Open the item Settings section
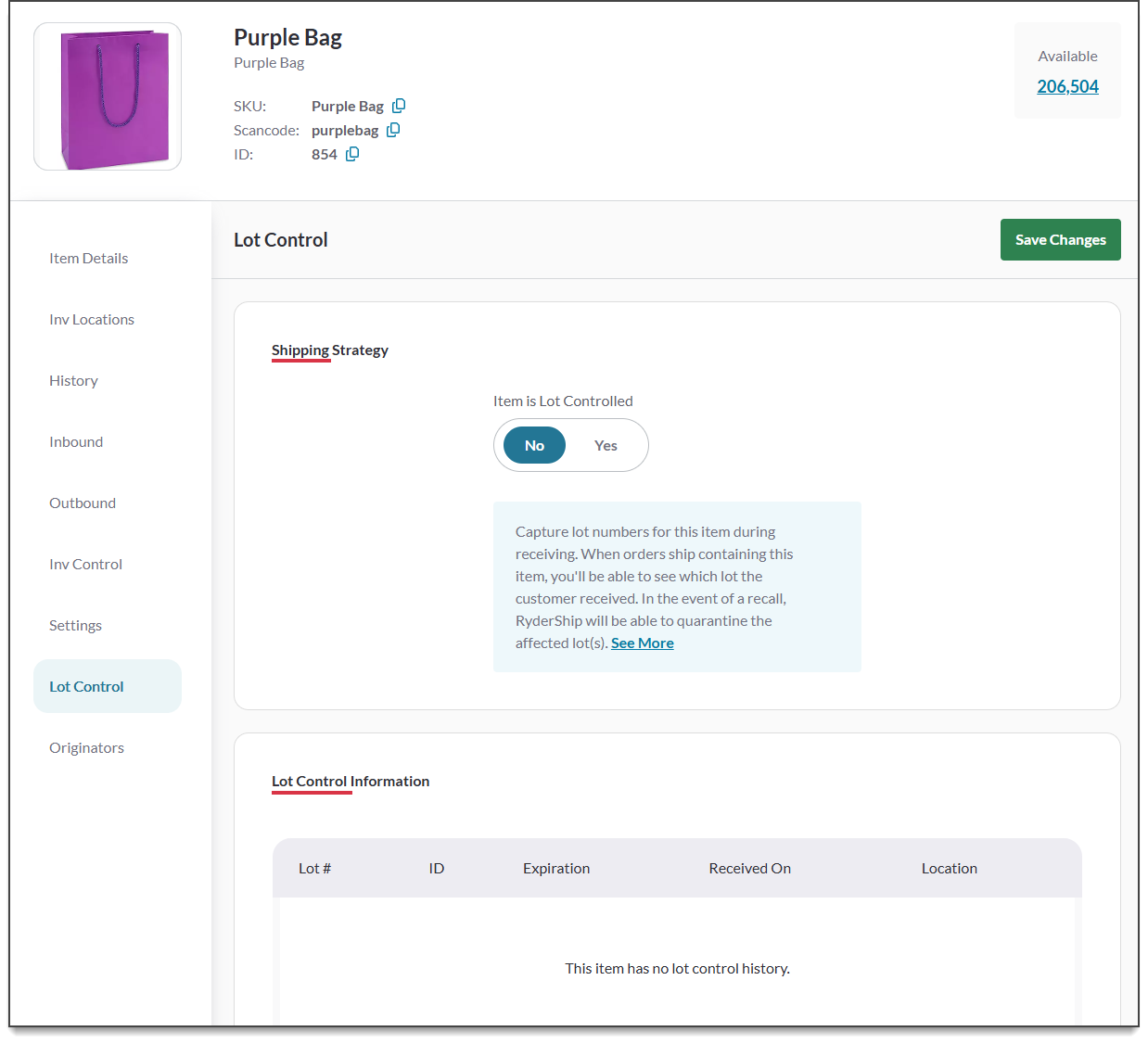The width and height of the screenshot is (1148, 1044). (75, 625)
